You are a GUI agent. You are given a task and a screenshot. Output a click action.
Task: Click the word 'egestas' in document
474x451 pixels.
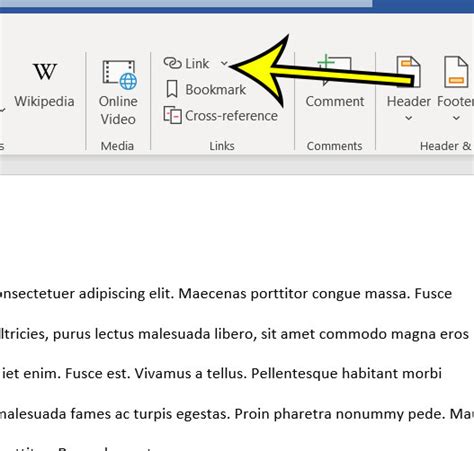(203, 415)
